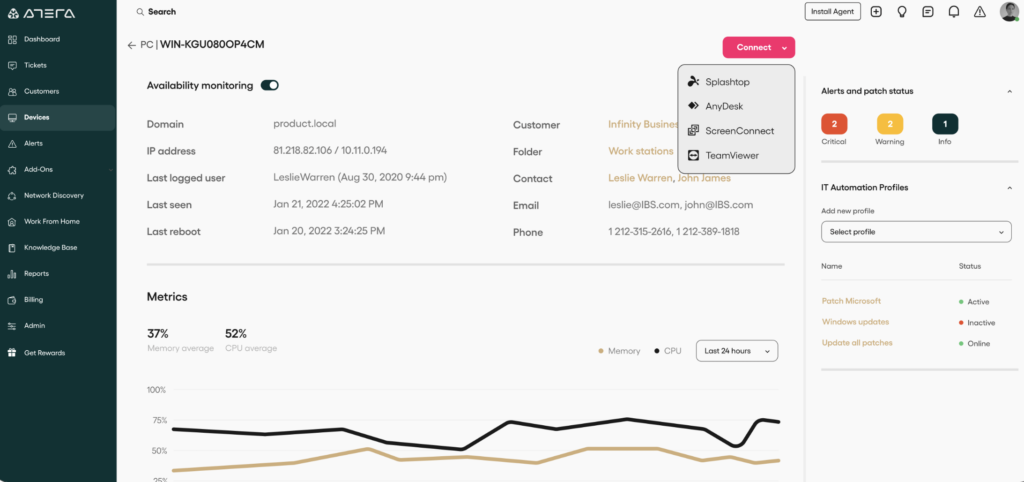Viewport: 1024px width, 482px height.
Task: Click the CPU legend item
Action: (x=667, y=351)
